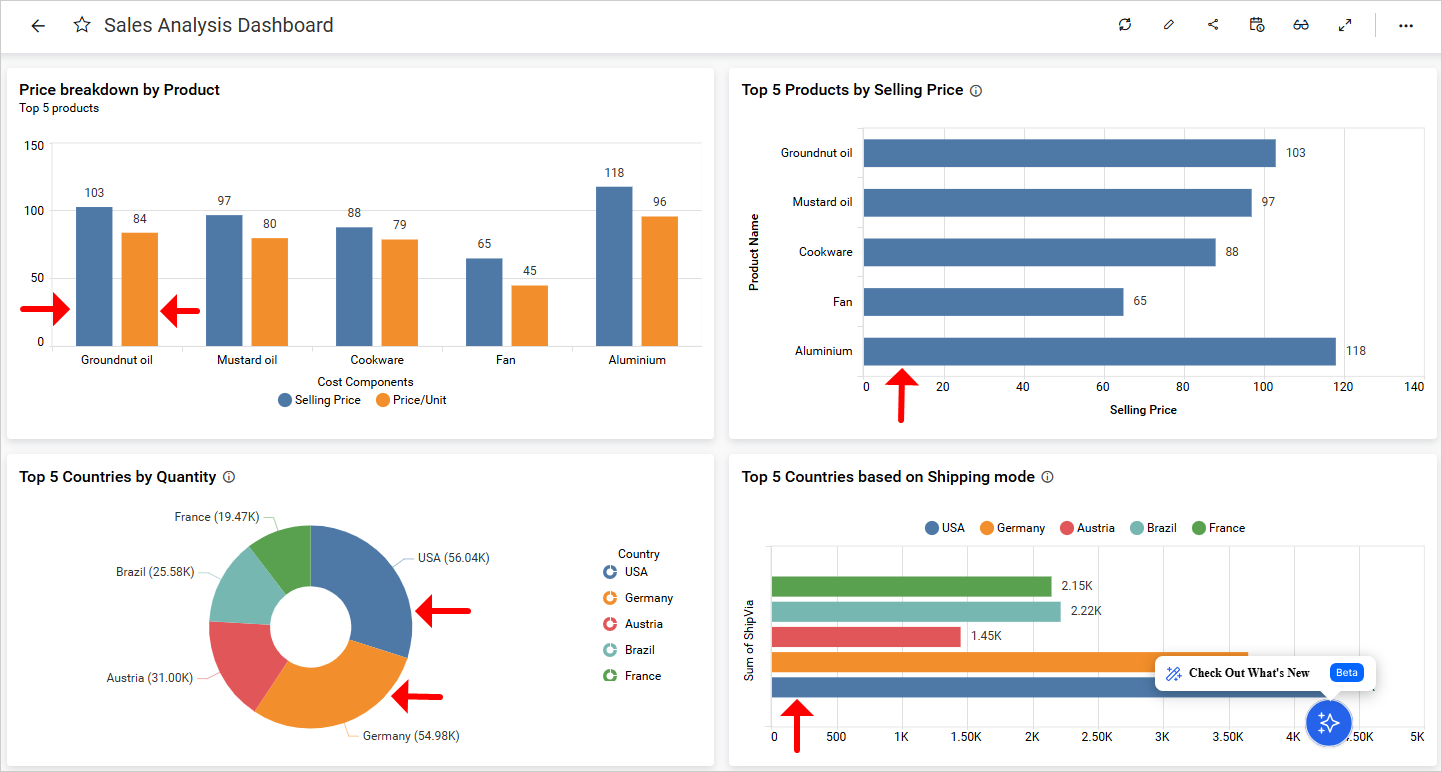The height and width of the screenshot is (772, 1442).
Task: Refresh the Sales Analysis Dashboard
Action: pos(1125,25)
